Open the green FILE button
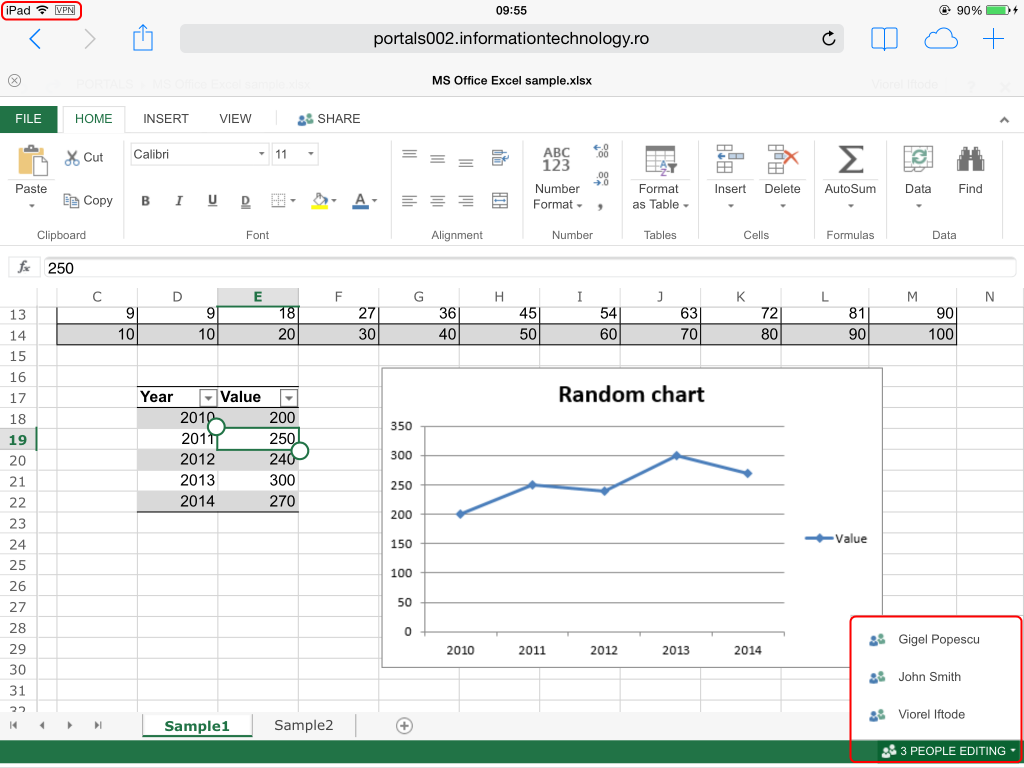The image size is (1024, 768). point(29,119)
